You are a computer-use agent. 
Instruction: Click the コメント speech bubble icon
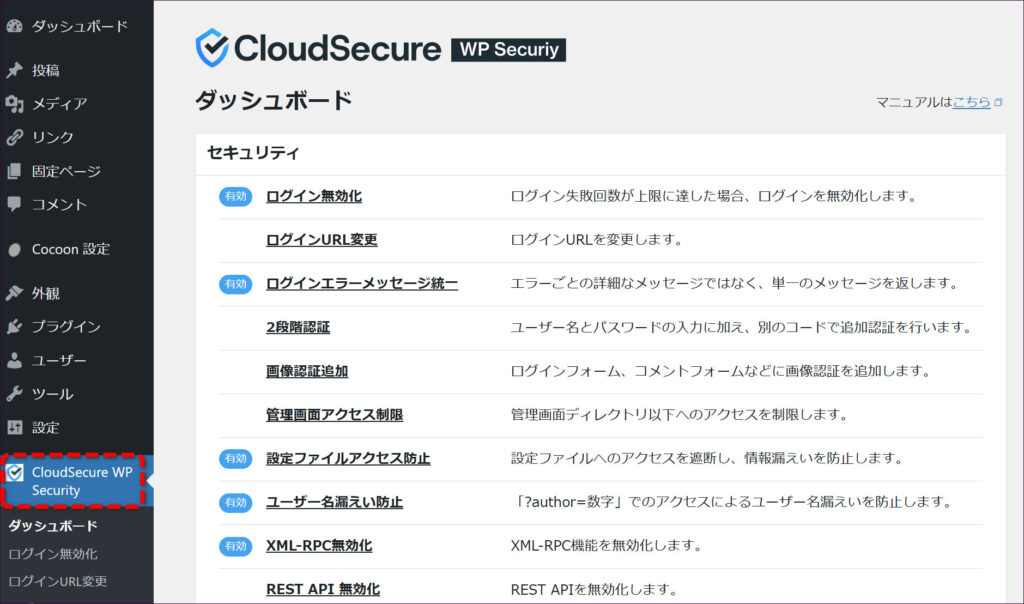coord(14,204)
